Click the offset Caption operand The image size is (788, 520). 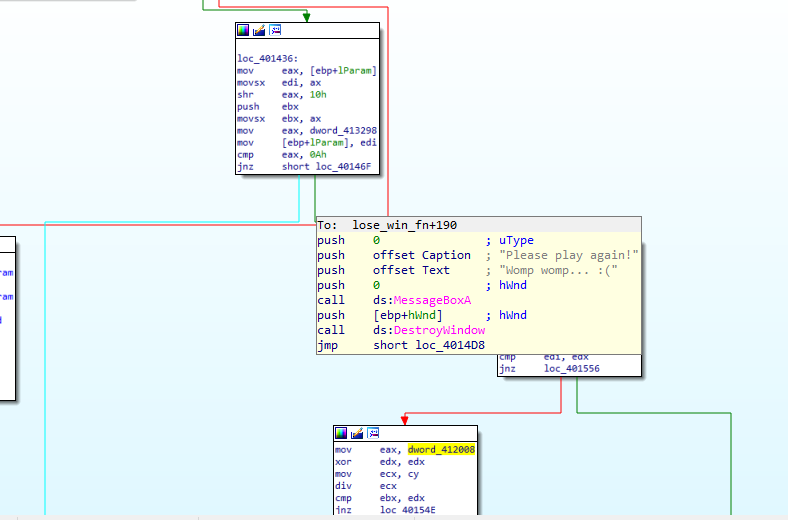pos(421,255)
